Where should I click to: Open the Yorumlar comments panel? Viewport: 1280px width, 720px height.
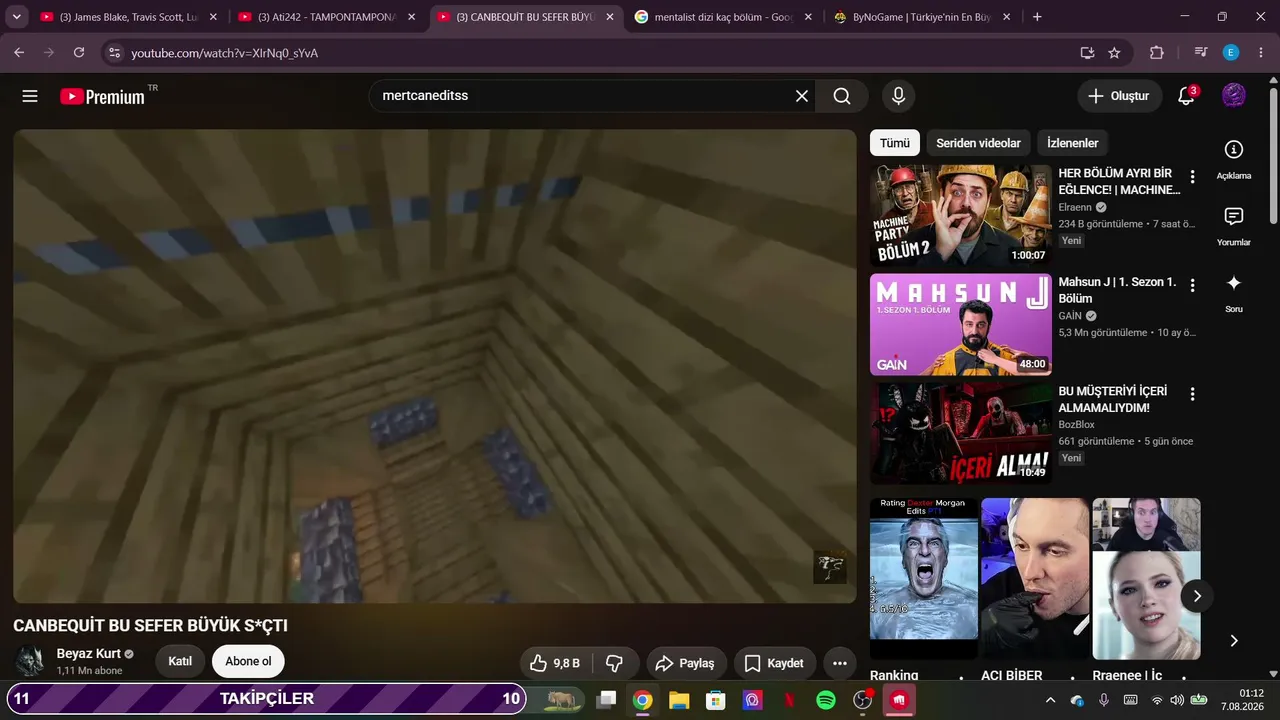1234,227
